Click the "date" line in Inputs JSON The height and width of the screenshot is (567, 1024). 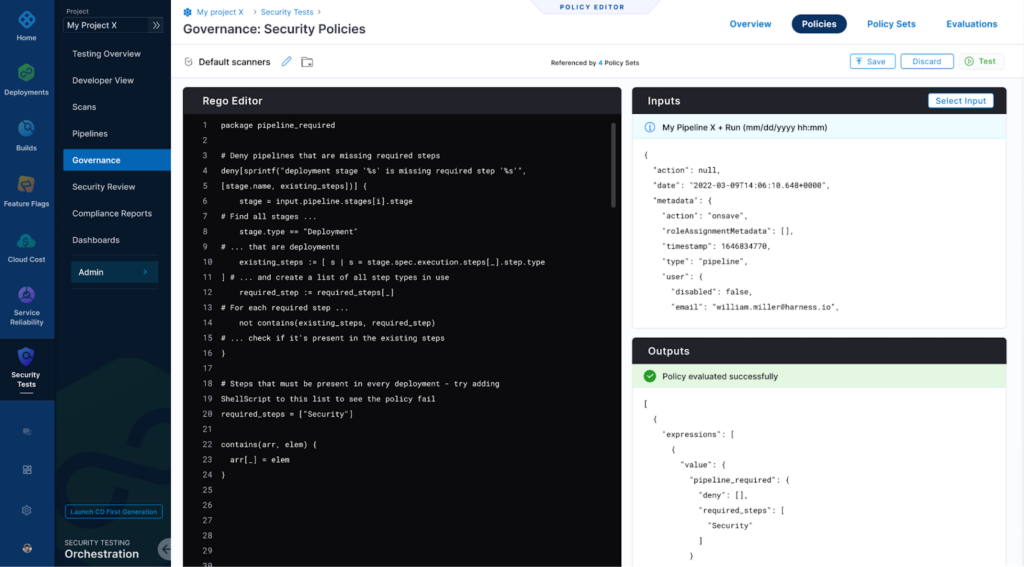tap(741, 186)
